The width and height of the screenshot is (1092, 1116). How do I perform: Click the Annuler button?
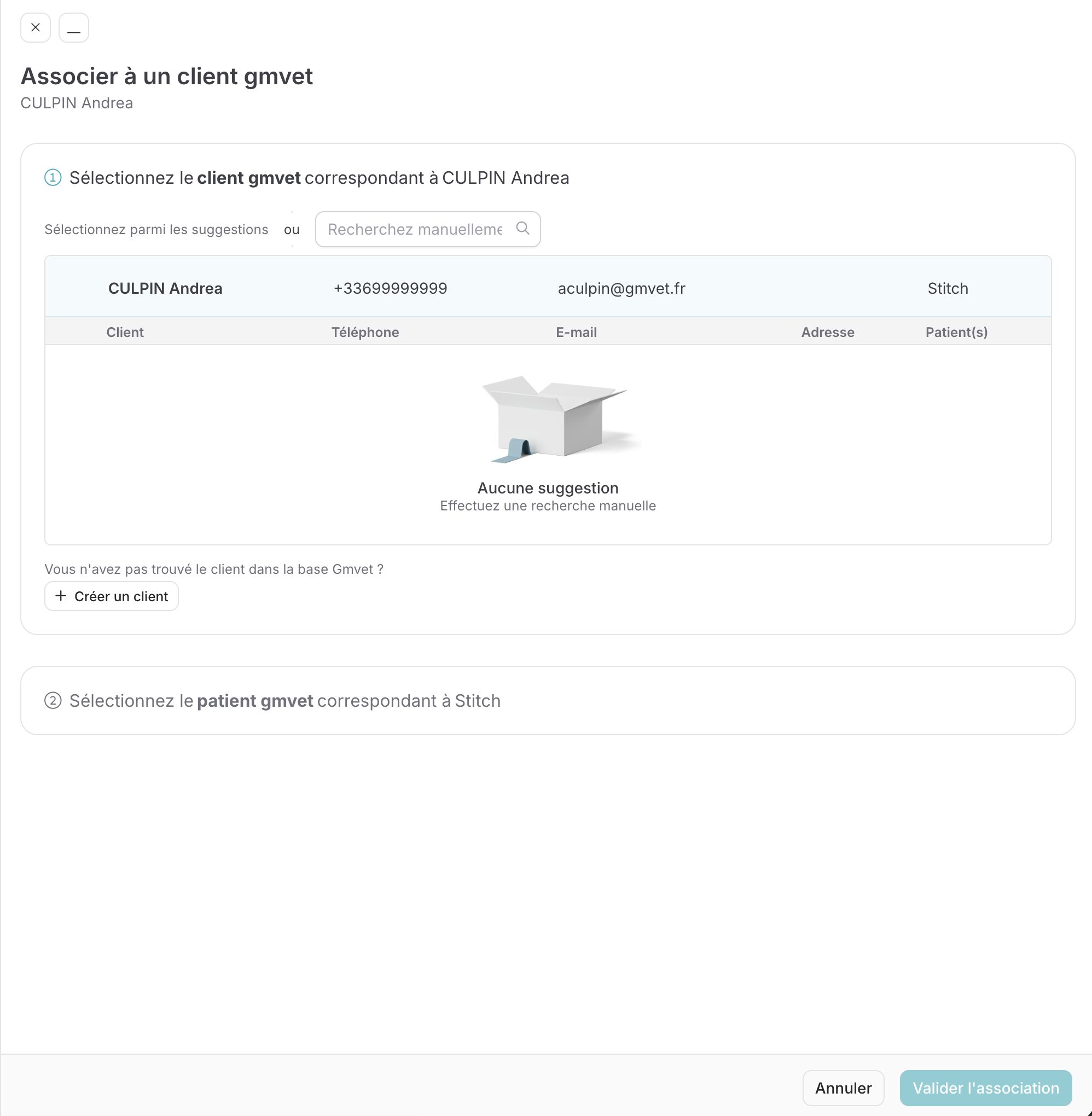coord(843,1088)
